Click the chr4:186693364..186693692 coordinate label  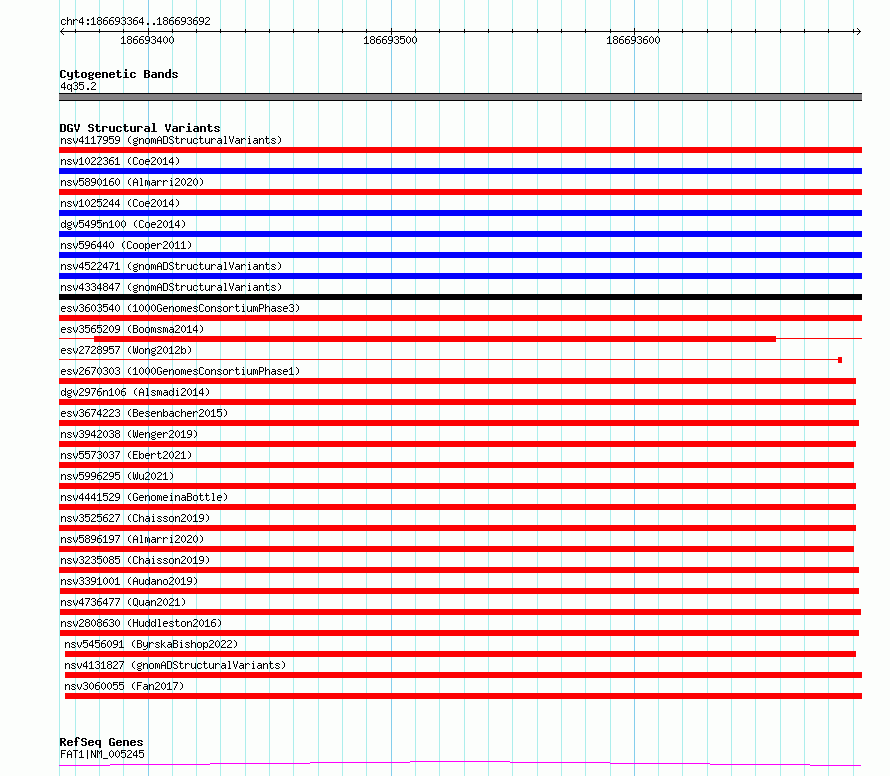[135, 22]
